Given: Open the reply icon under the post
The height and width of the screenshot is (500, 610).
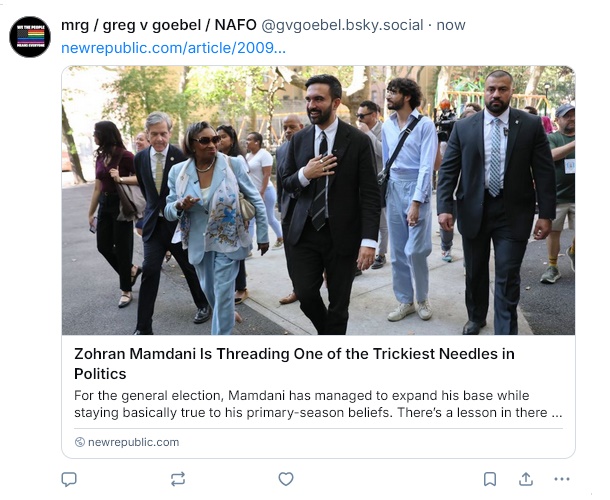Looking at the screenshot, I should coord(69,479).
